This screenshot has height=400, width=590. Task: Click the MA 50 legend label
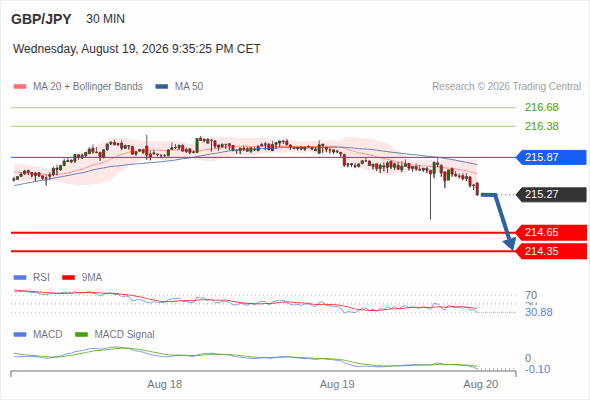pos(189,87)
